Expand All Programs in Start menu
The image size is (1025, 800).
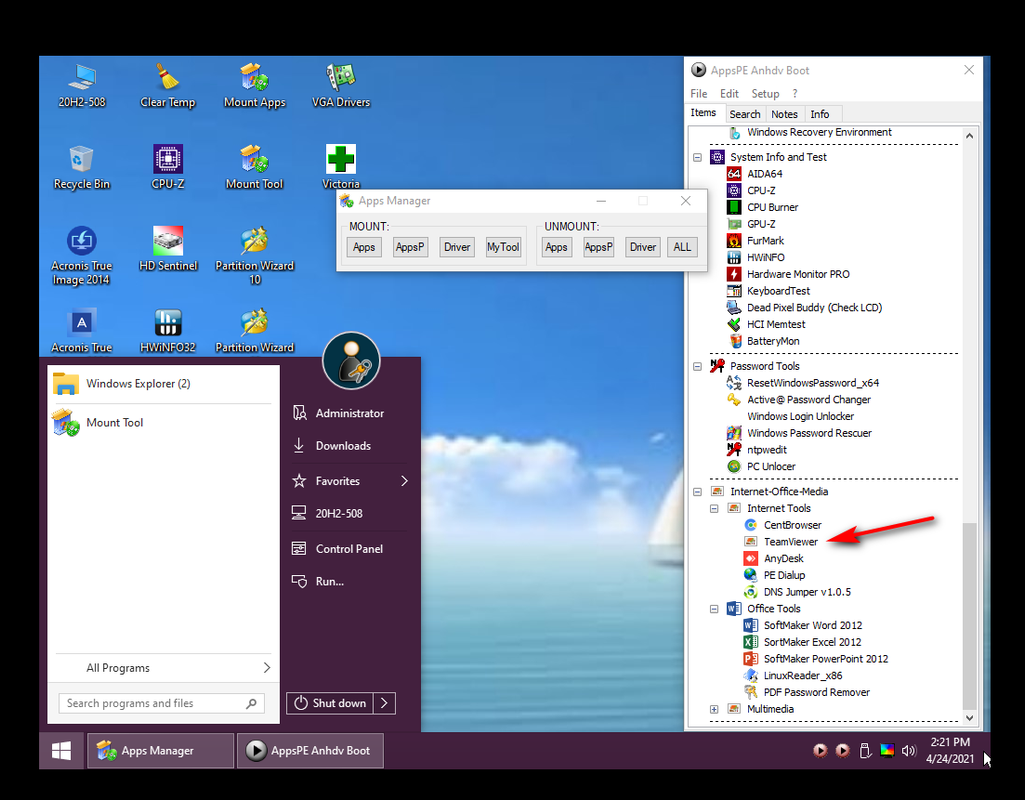click(x=163, y=668)
